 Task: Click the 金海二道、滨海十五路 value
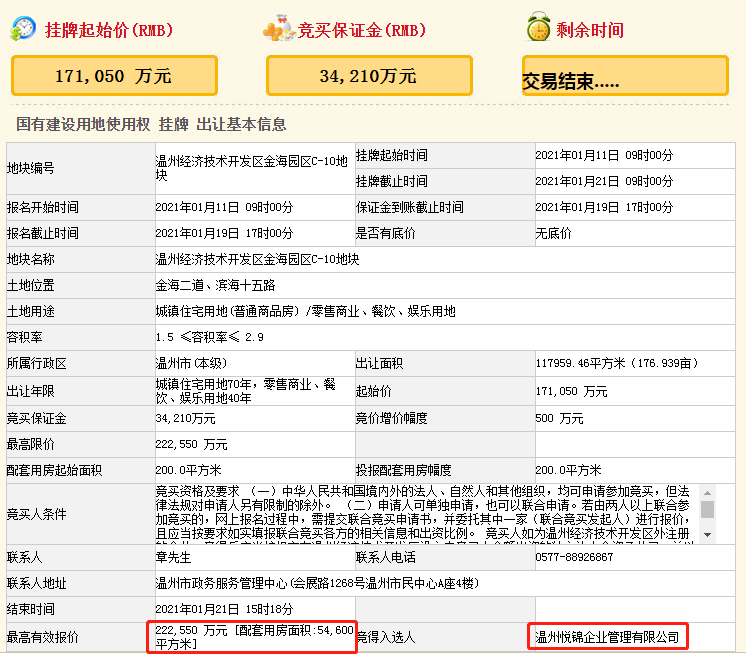point(216,285)
